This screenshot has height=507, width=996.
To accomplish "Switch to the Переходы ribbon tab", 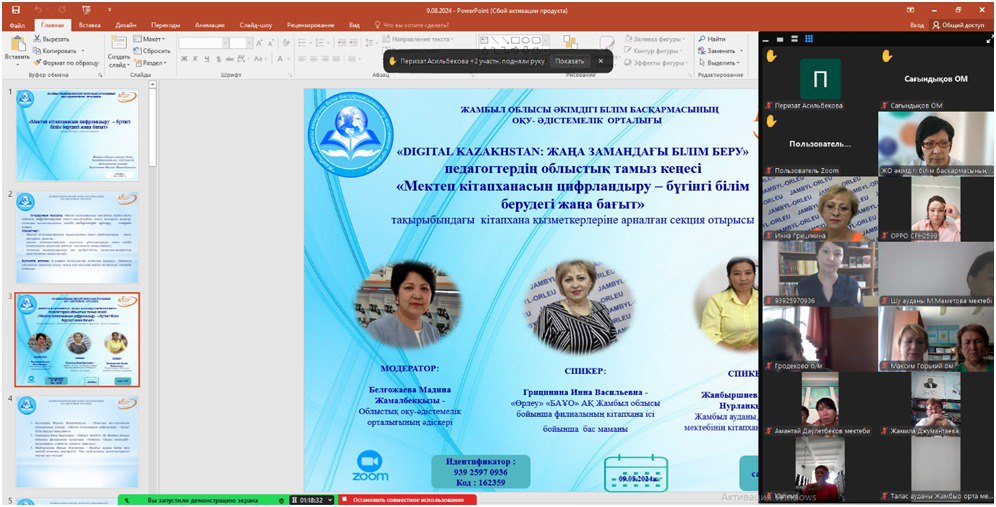I will [x=166, y=25].
